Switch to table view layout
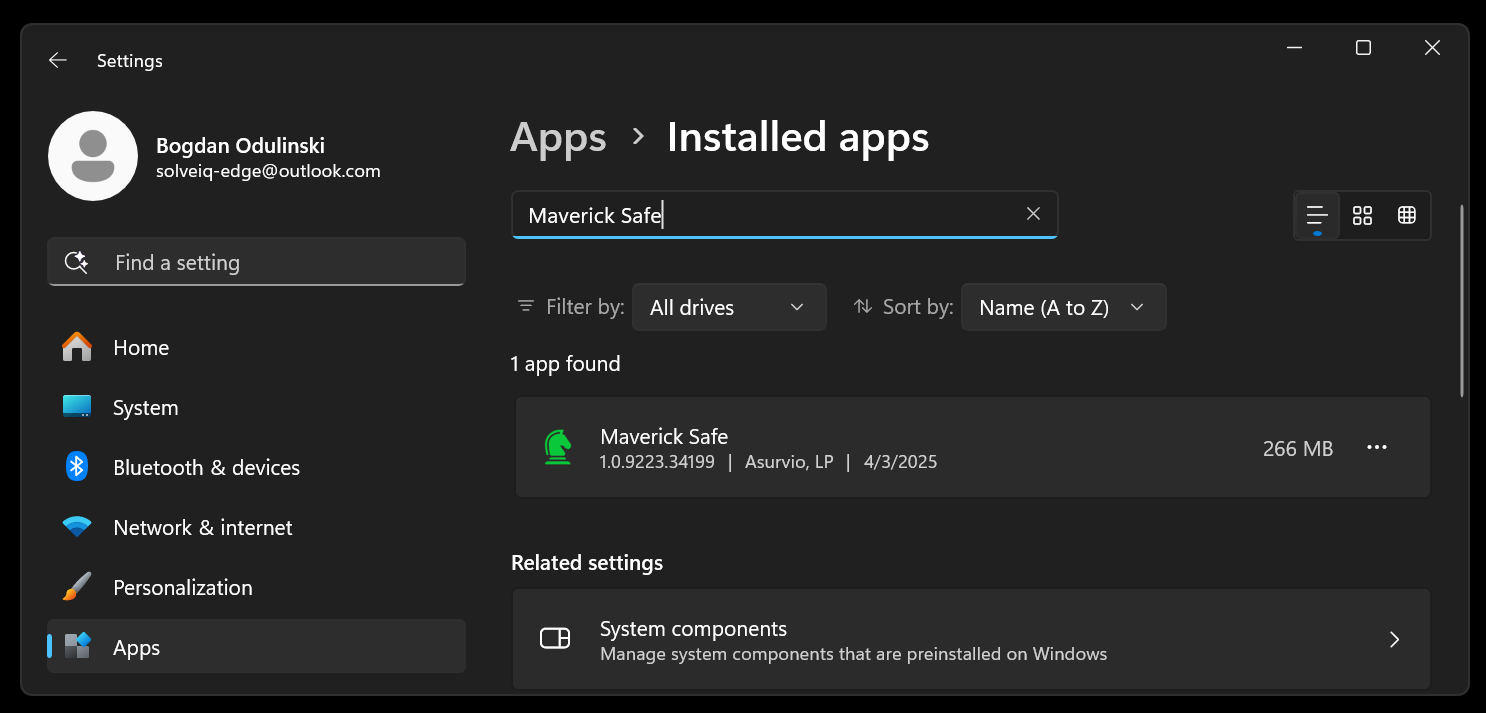1486x713 pixels. 1407,215
